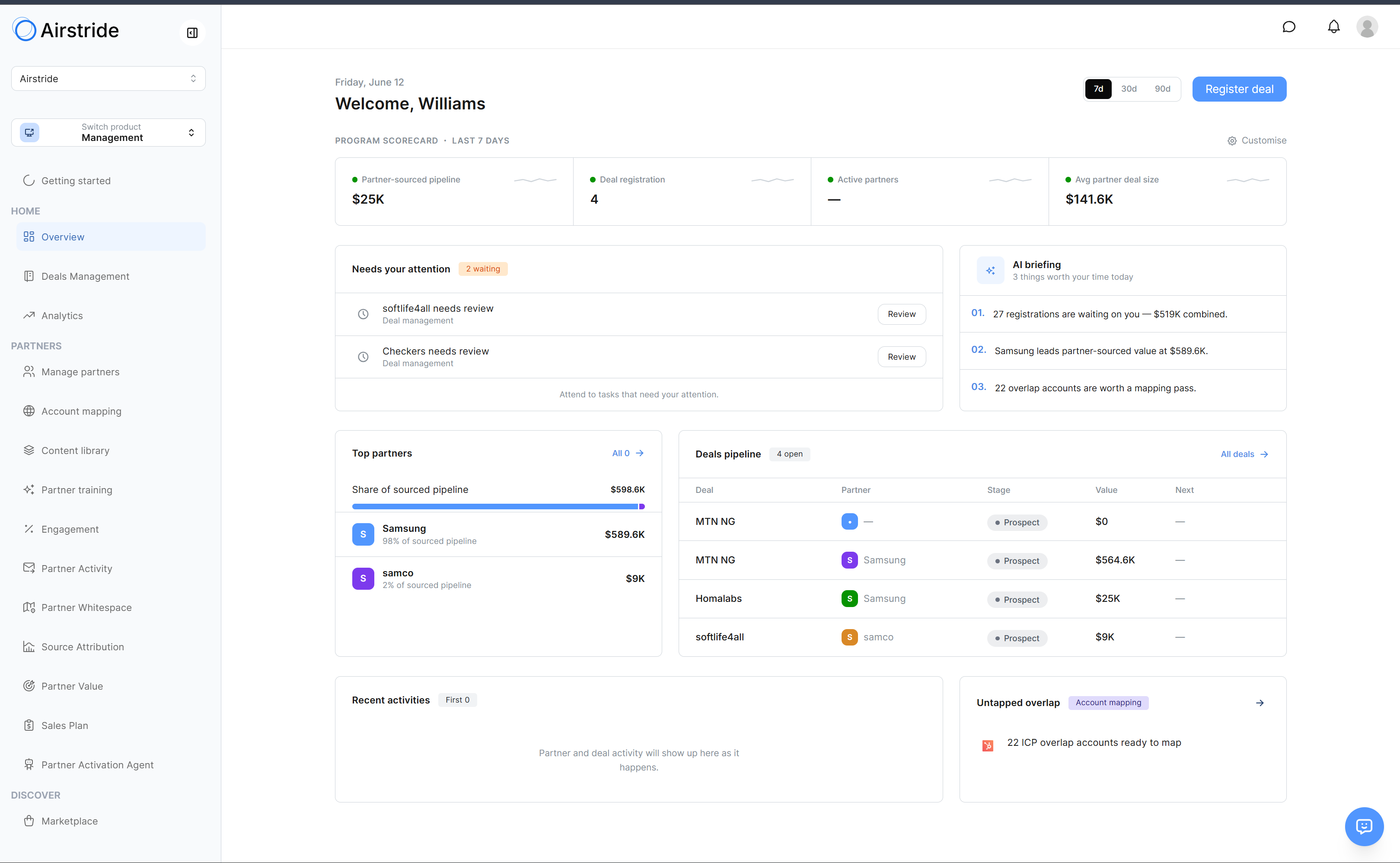1400x863 pixels.
Task: Click 22 ICP overlap accounts ready to map
Action: pyautogui.click(x=1094, y=742)
